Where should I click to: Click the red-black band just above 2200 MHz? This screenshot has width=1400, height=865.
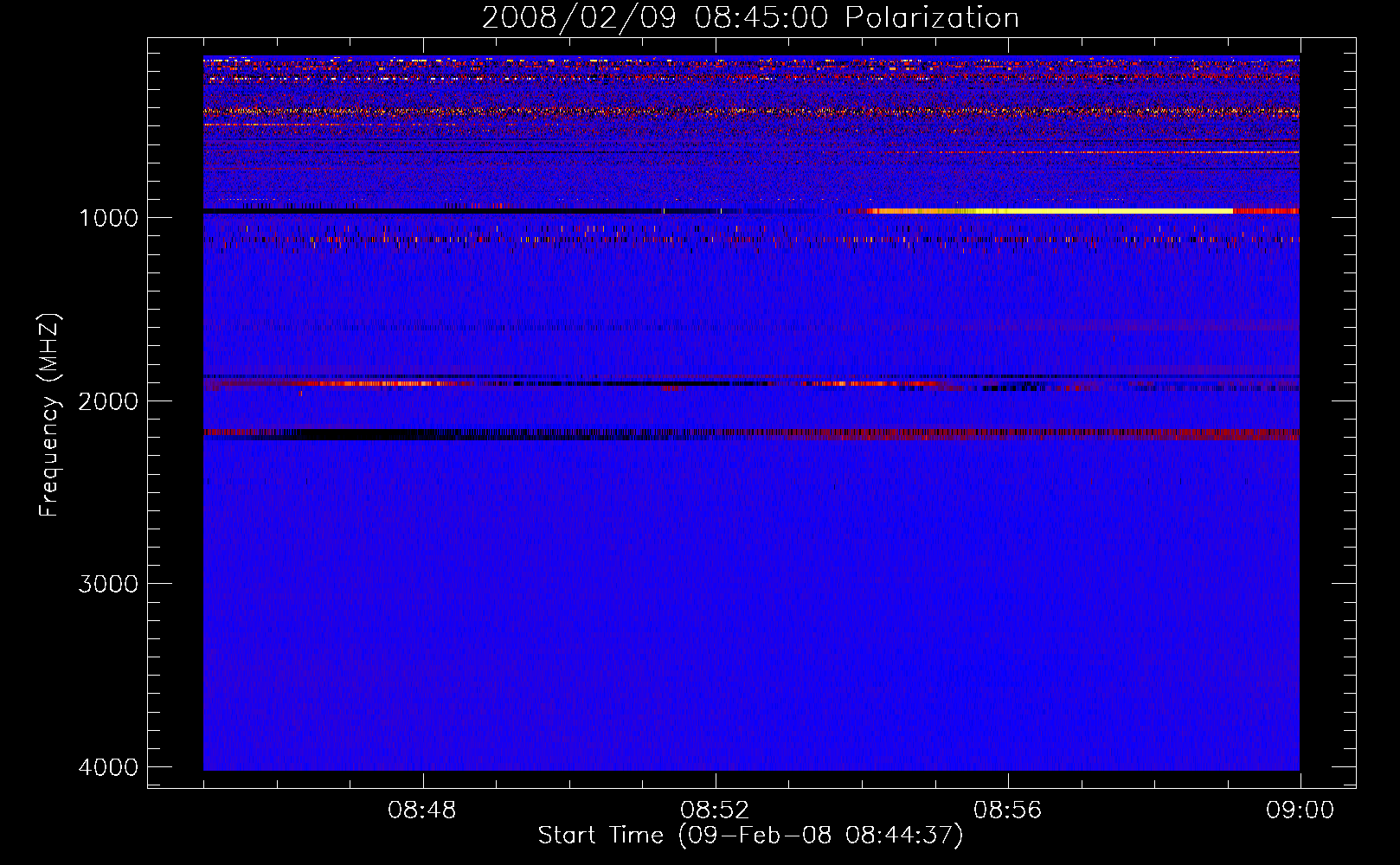coord(751,433)
